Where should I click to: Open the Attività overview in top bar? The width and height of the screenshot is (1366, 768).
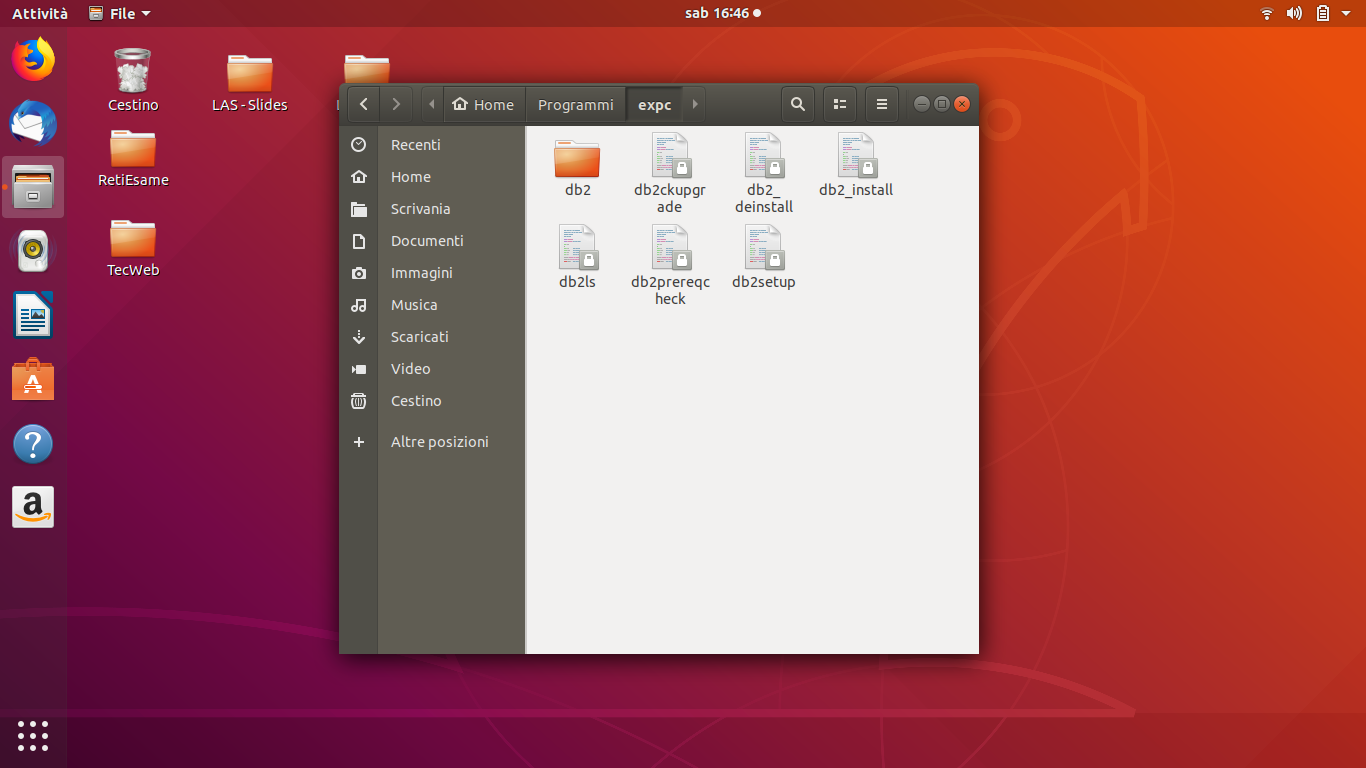pos(40,13)
